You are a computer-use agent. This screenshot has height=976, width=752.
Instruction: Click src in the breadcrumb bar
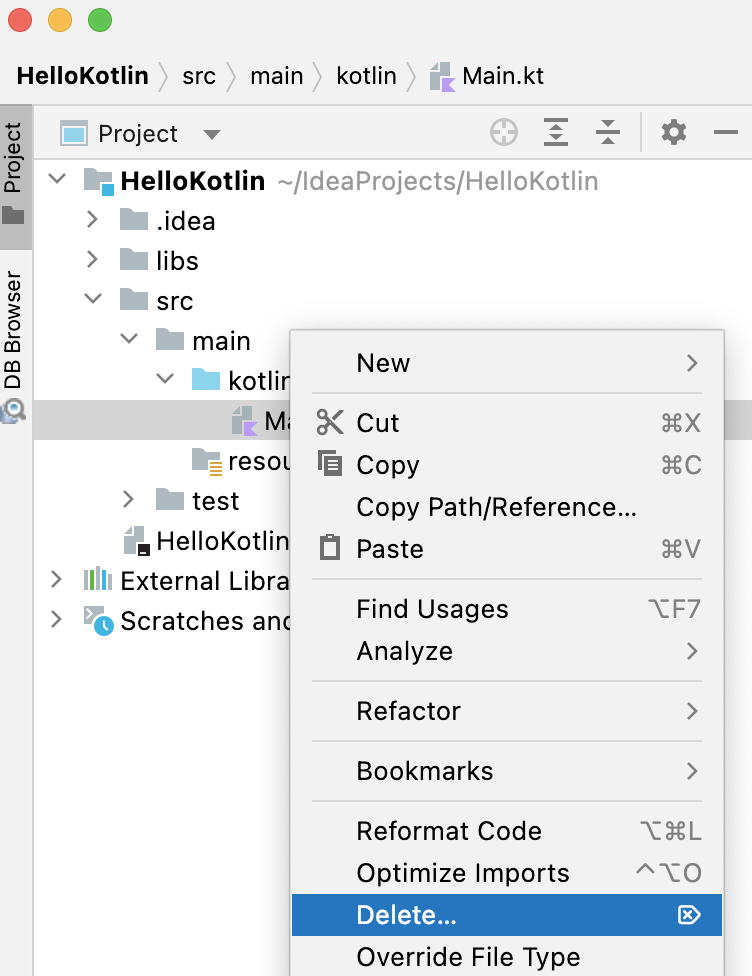tap(199, 76)
